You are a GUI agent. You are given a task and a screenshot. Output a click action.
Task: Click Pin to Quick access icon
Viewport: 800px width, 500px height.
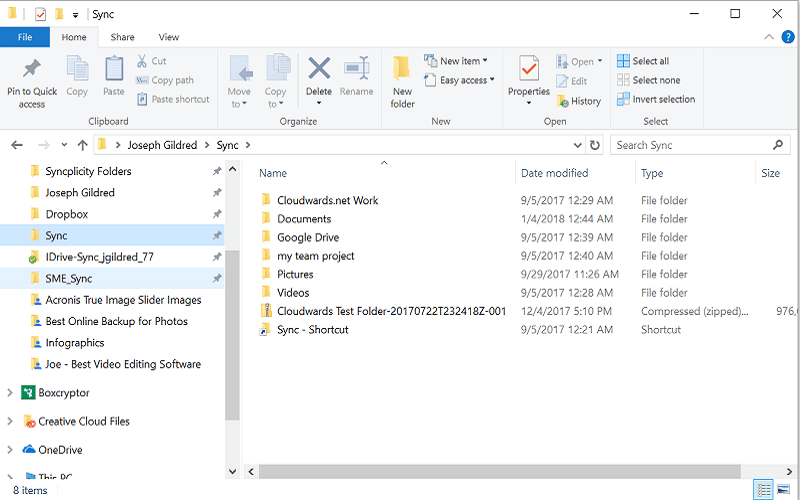tap(32, 68)
